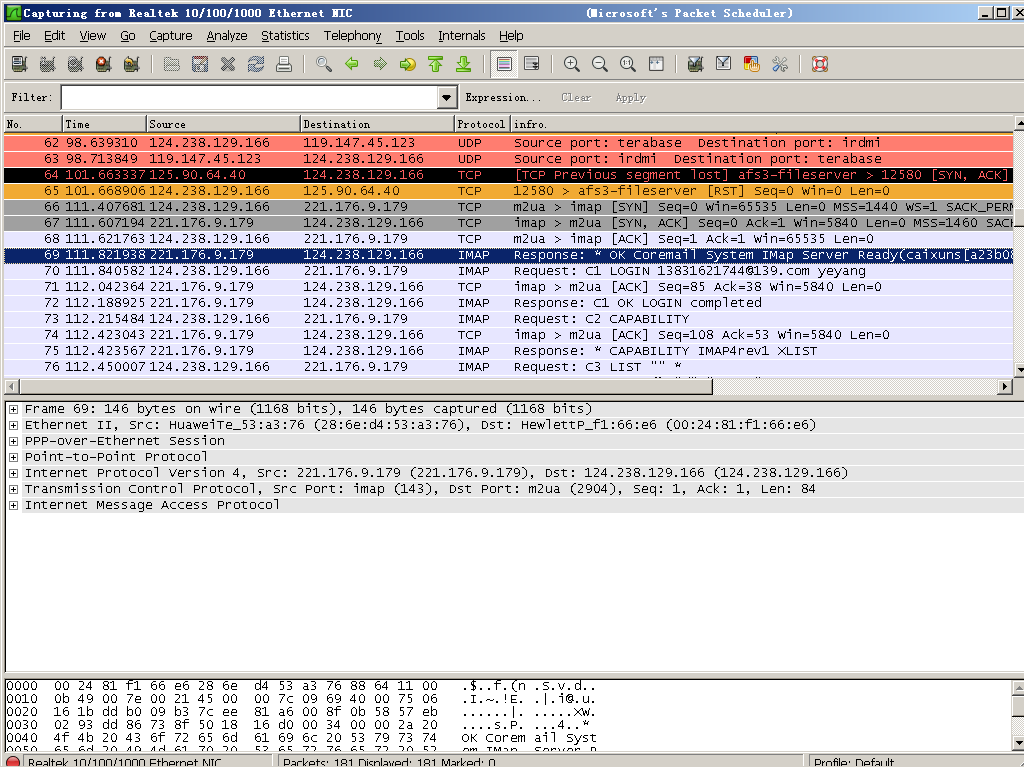Click the save capture file icon
This screenshot has height=768, width=1024.
200,64
